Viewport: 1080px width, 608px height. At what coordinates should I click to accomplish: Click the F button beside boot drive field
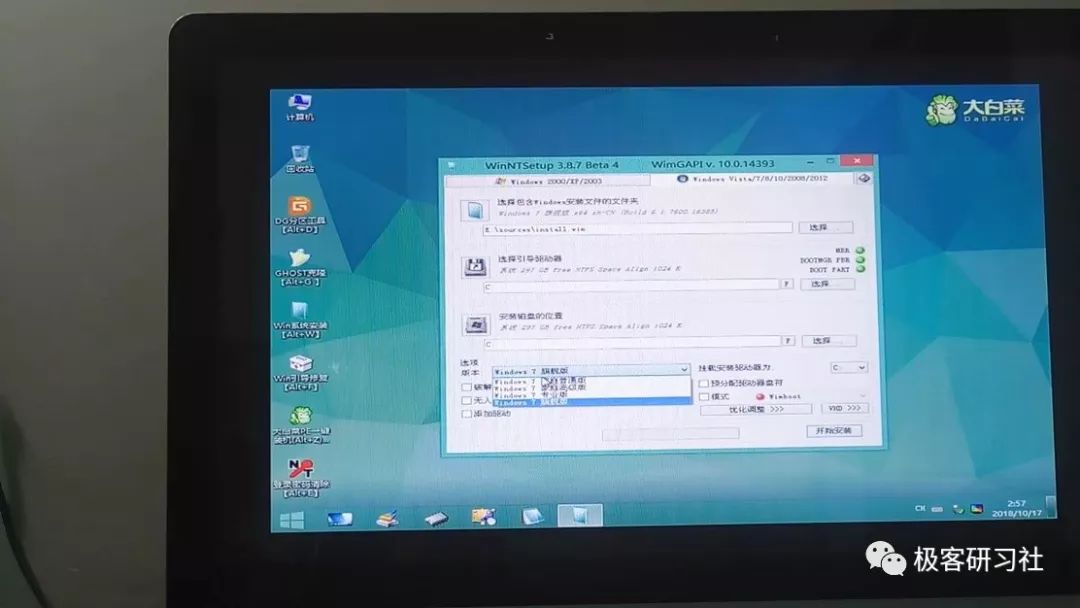[787, 284]
